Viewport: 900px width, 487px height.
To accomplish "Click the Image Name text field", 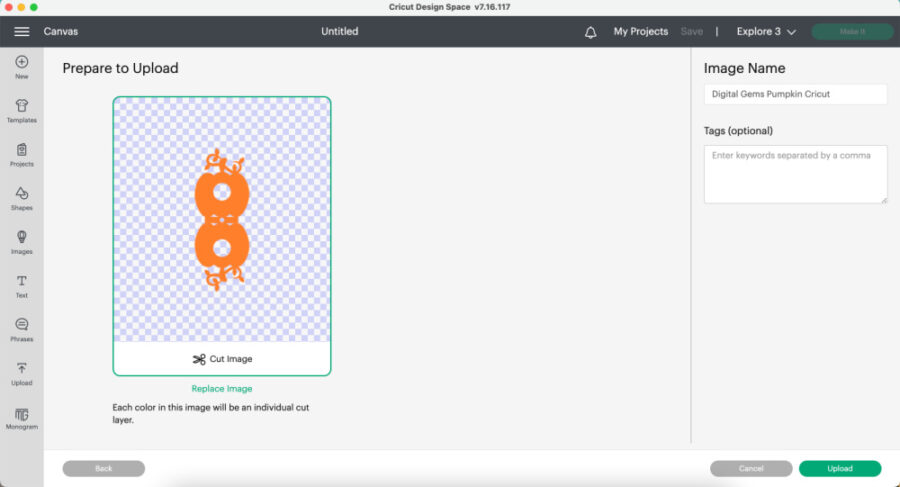I will coord(795,94).
